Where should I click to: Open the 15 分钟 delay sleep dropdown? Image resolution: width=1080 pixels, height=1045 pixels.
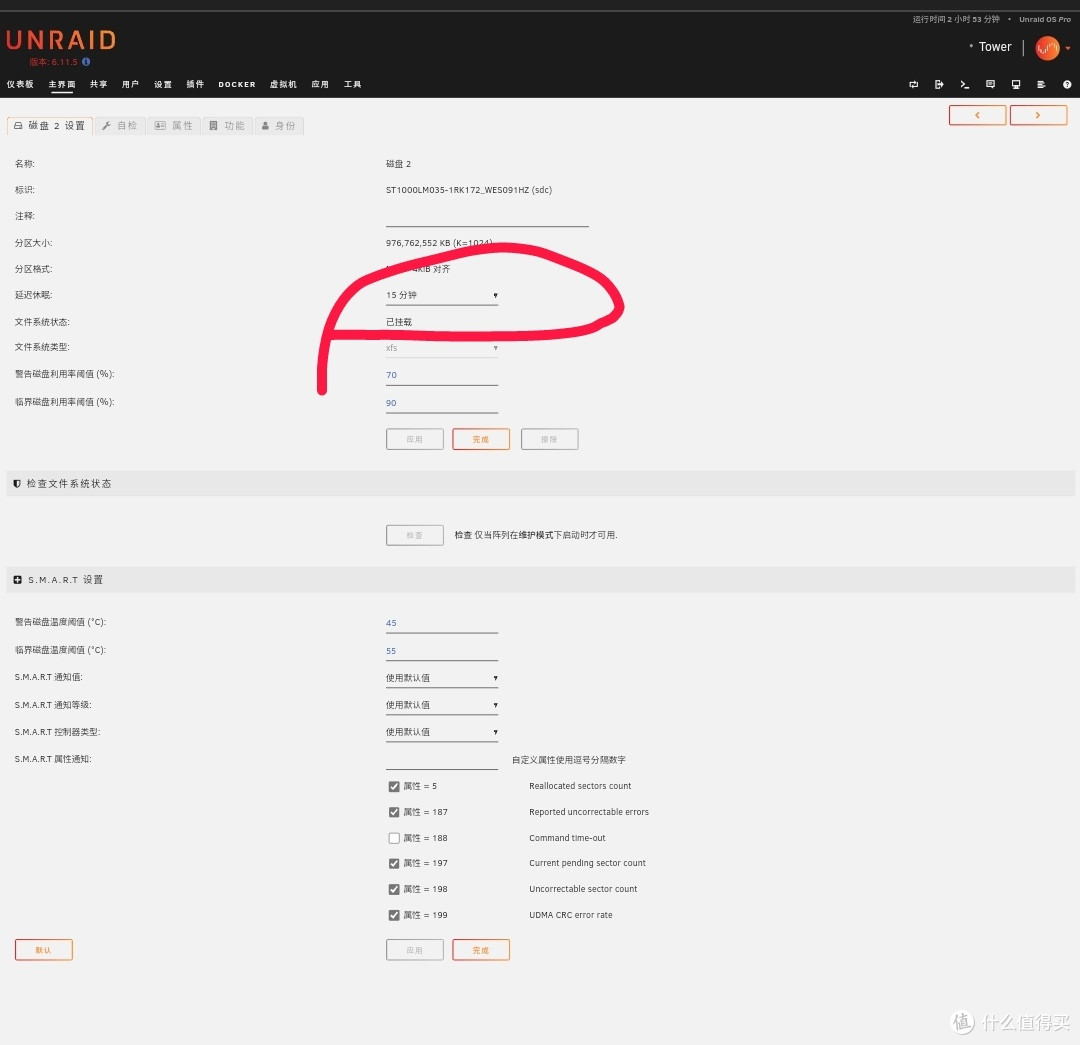tap(441, 295)
